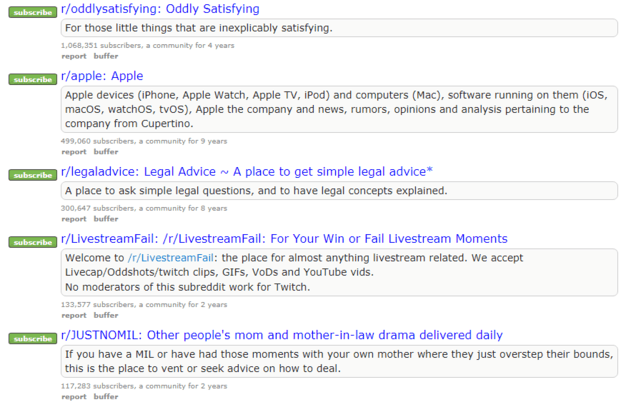Open r/oddlysatisfying: Oddly Satisfying link
626x402 pixels.
tap(160, 9)
